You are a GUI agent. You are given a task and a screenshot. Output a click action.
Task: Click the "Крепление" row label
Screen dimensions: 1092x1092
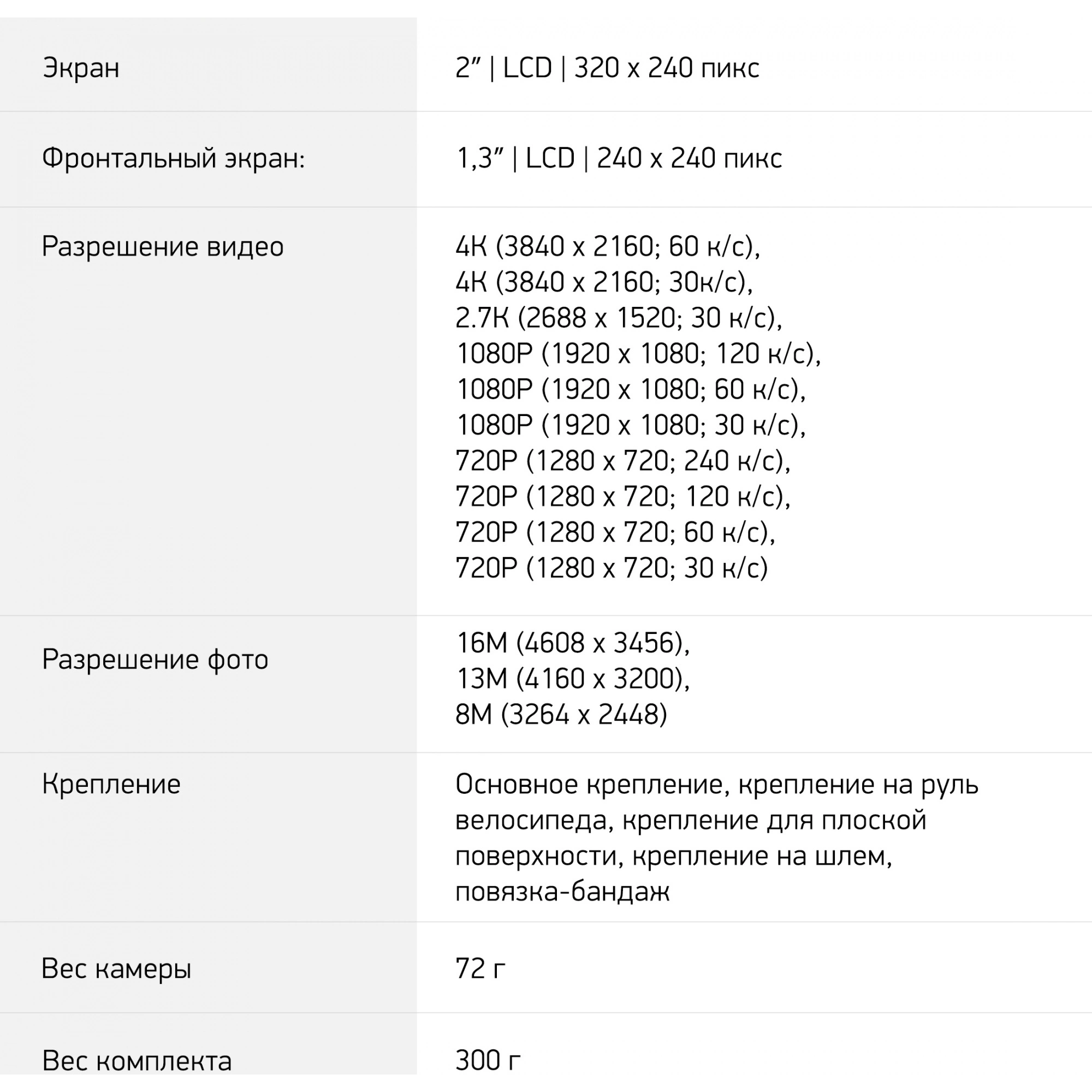tap(111, 785)
